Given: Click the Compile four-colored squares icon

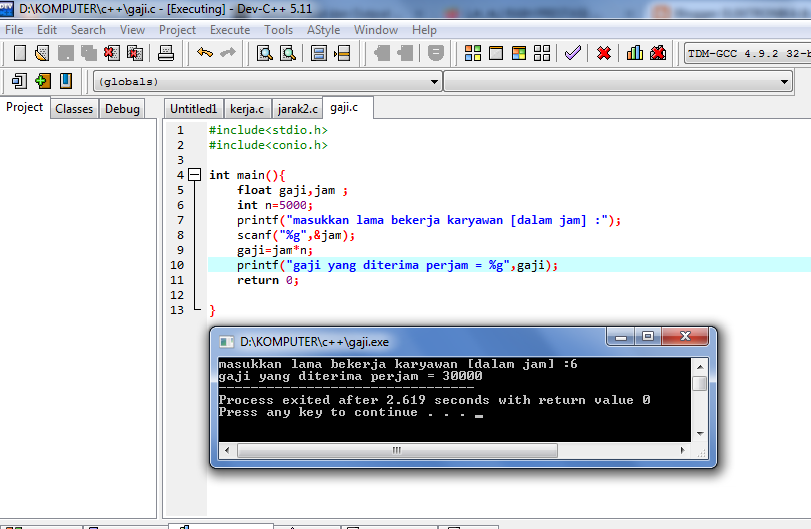Looking at the screenshot, I should click(x=473, y=53).
